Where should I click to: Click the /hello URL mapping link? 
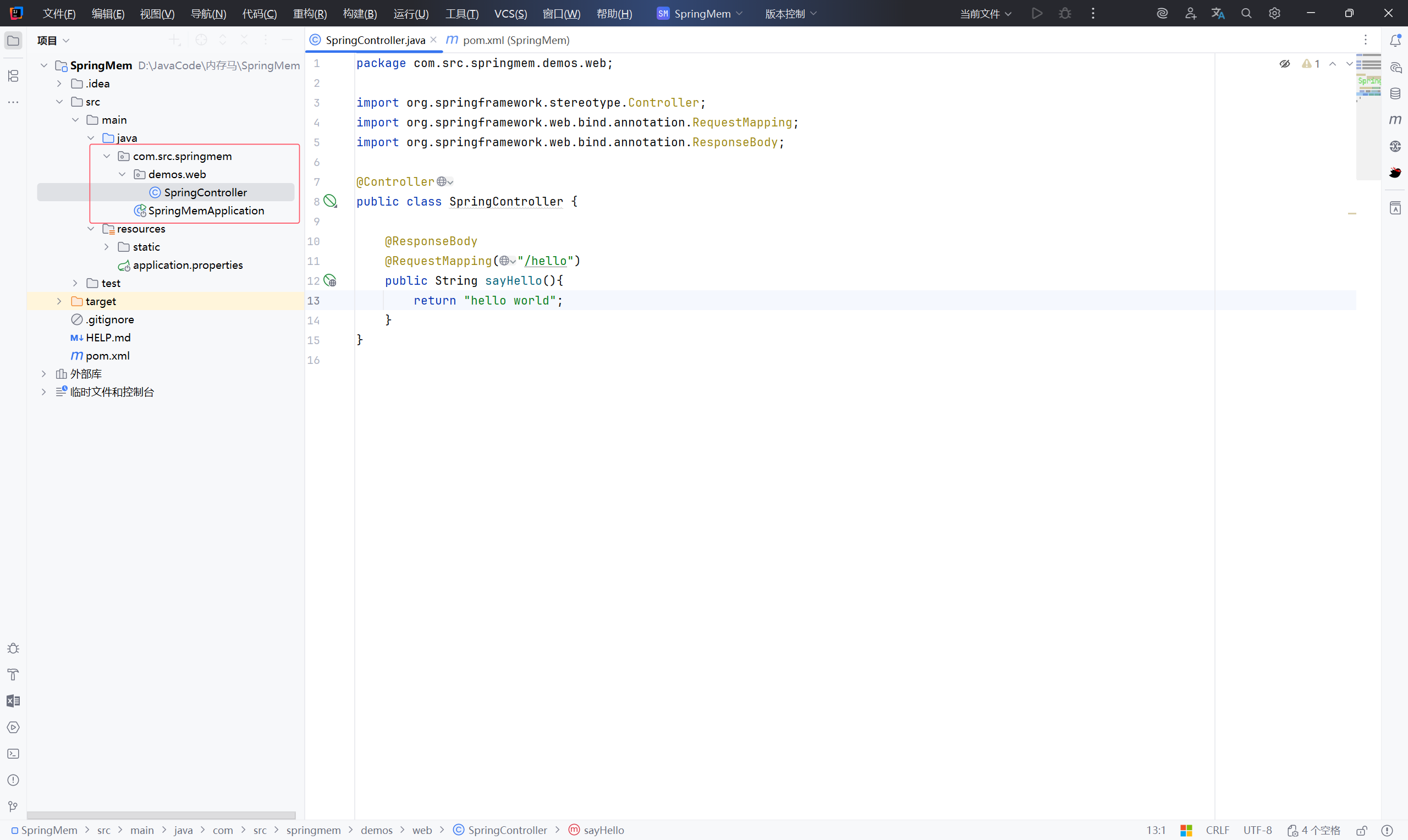[x=546, y=261]
